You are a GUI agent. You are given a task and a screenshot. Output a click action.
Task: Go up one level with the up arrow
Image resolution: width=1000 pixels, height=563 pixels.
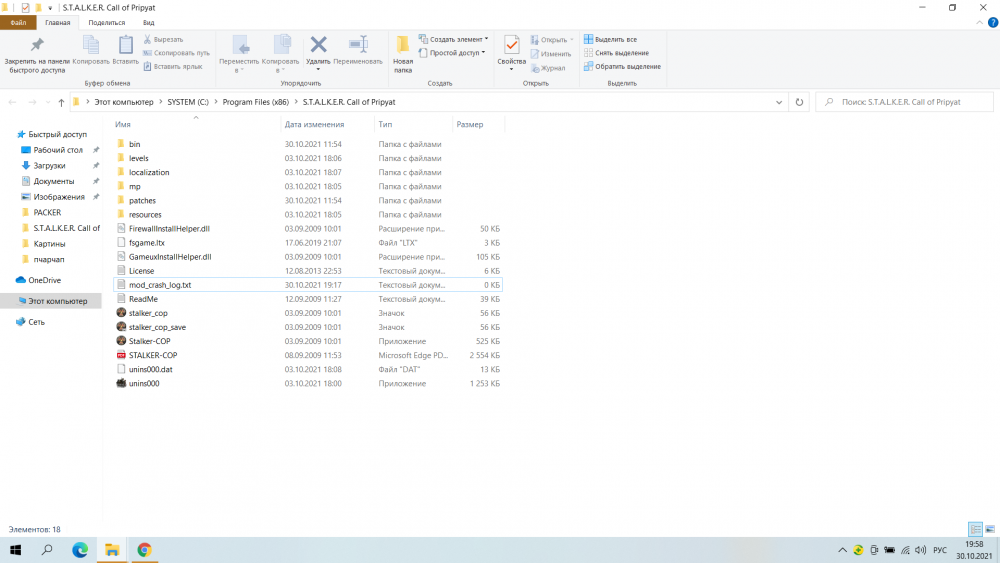61,102
